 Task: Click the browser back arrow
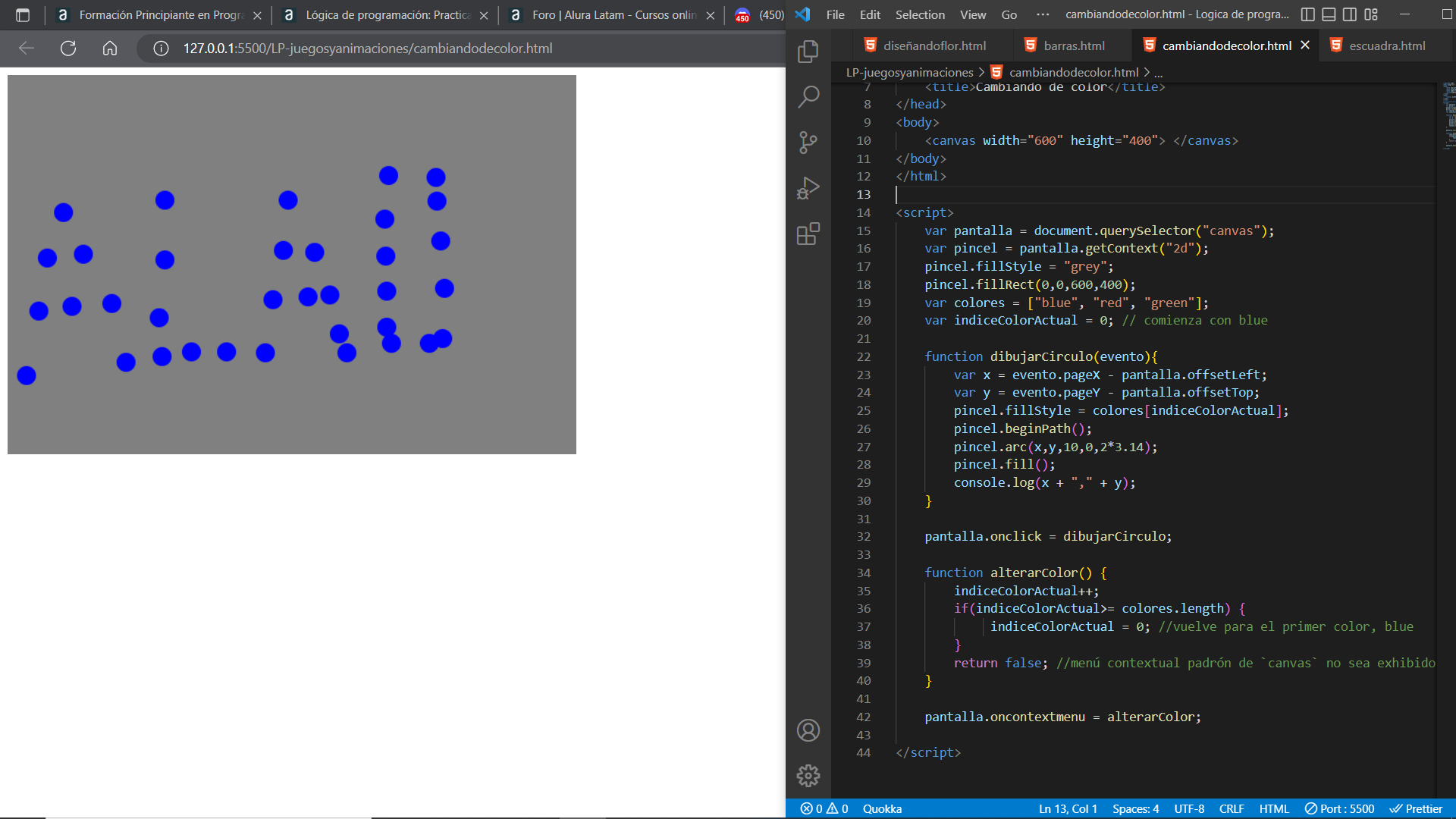coord(27,49)
